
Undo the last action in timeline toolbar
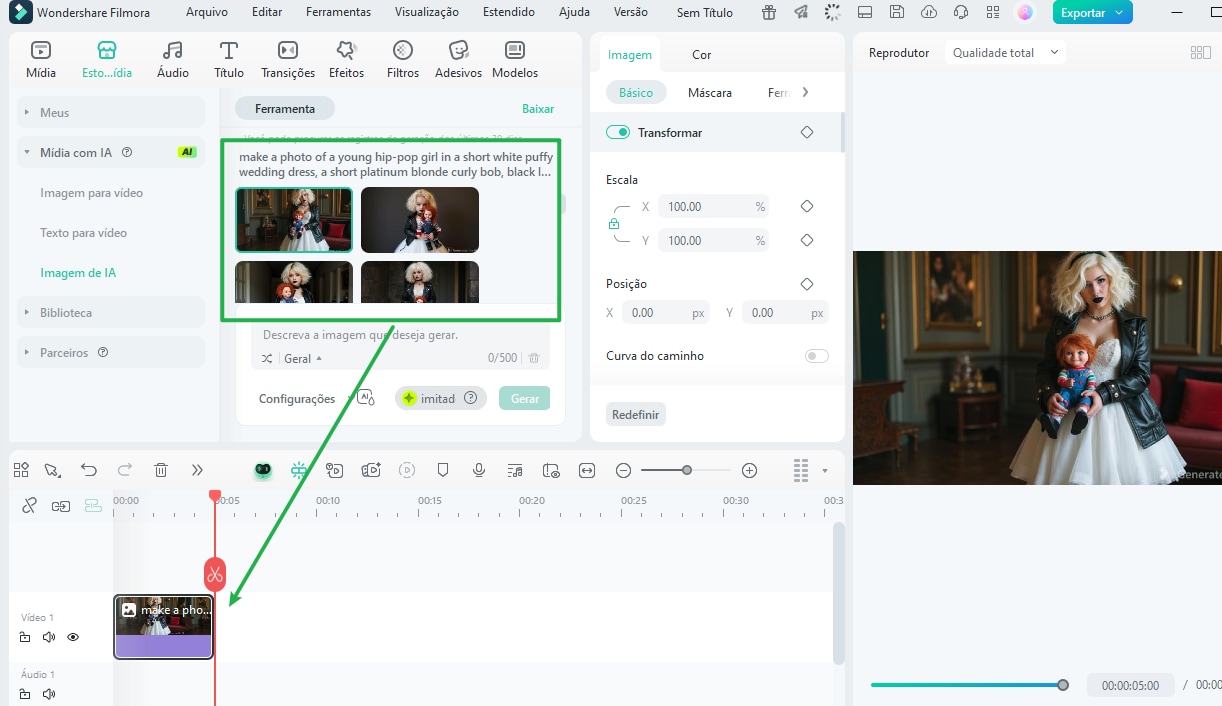pos(89,470)
